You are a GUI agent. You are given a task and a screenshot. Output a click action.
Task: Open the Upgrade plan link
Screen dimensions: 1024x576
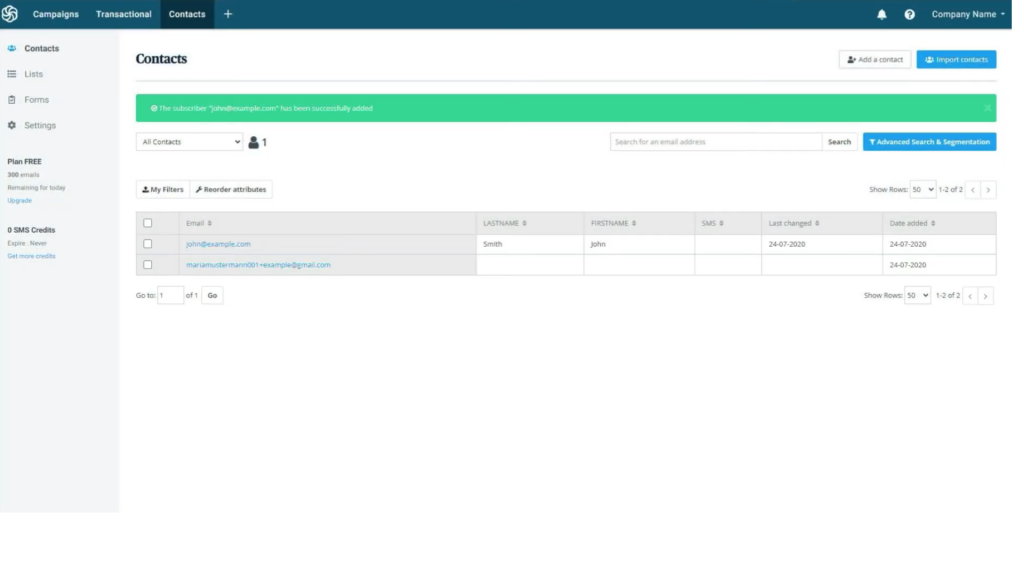(20, 200)
